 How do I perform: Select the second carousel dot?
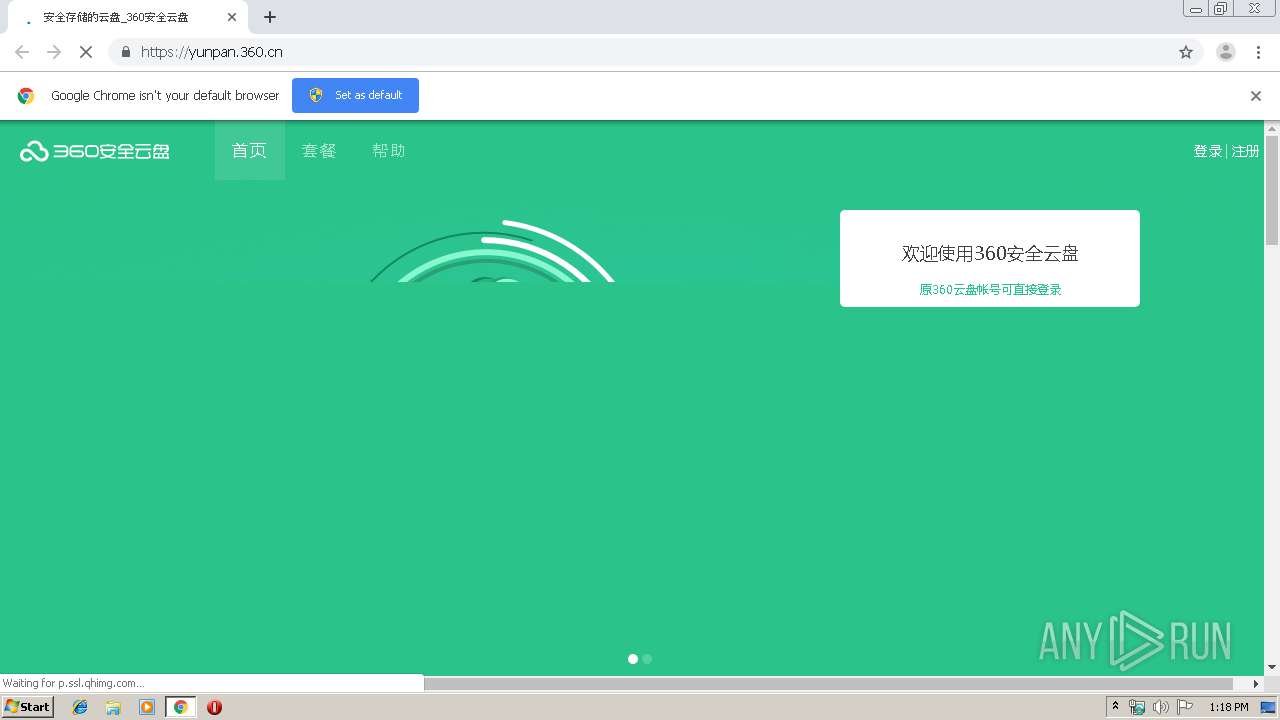647,659
